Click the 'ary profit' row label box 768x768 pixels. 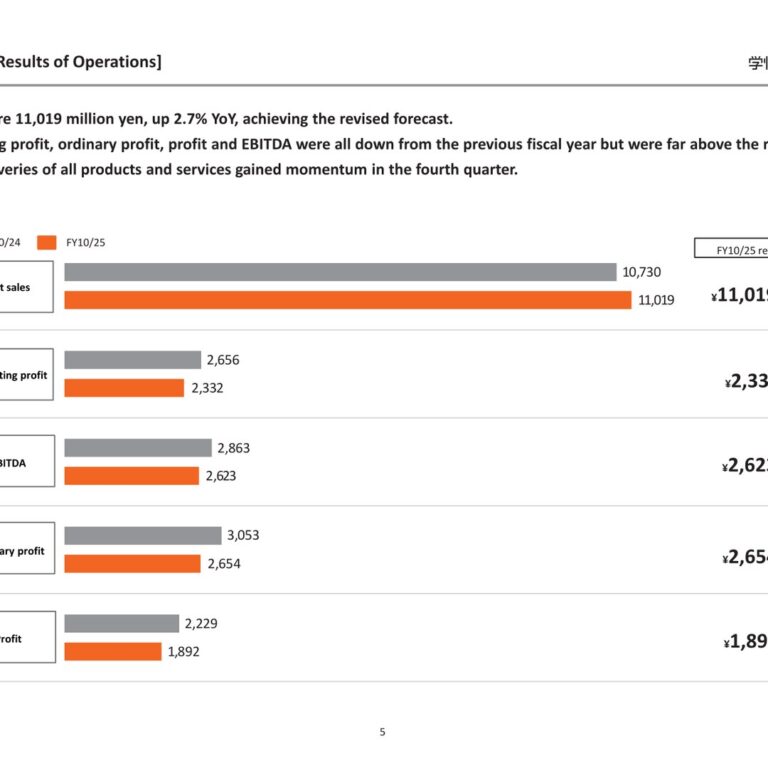click(27, 548)
